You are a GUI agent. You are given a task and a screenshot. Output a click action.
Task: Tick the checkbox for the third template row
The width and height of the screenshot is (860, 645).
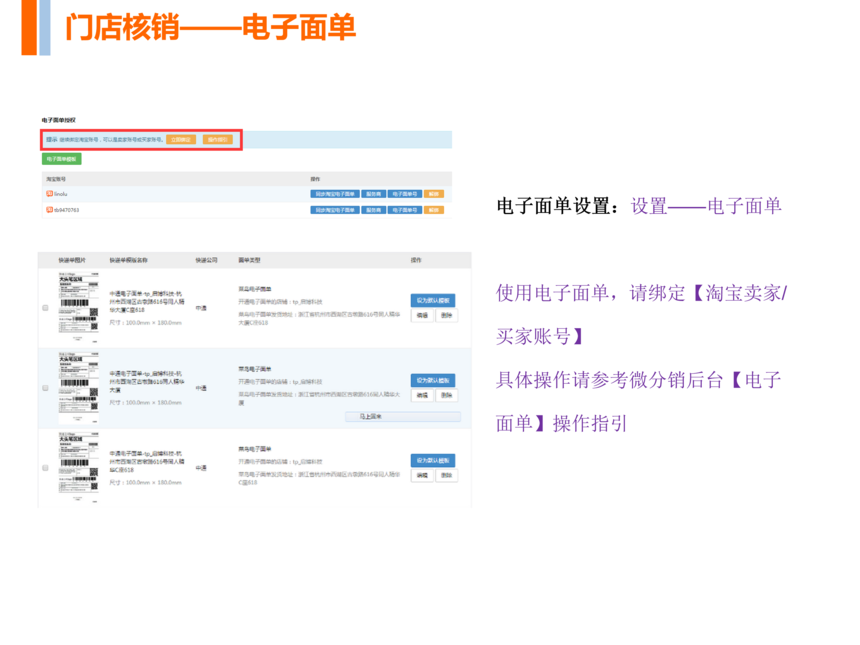(45, 468)
